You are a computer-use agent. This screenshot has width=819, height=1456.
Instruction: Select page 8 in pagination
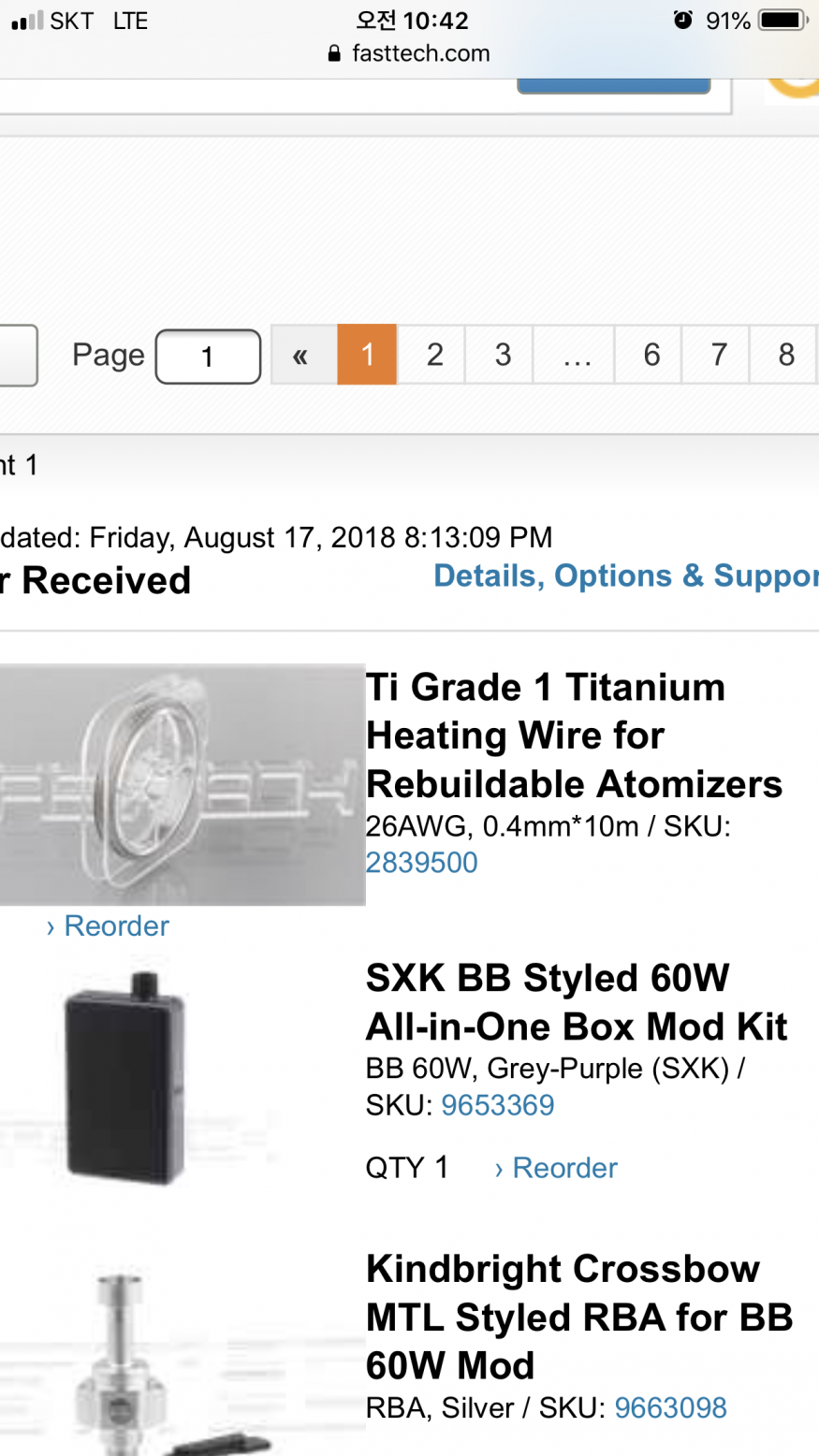click(786, 355)
